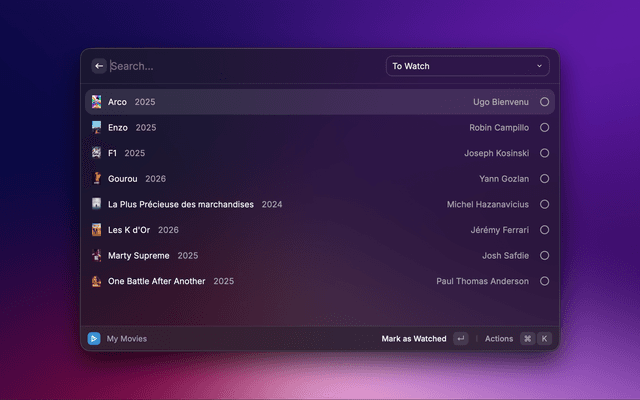Click the Enzo movie poster icon
This screenshot has width=640, height=400.
pos(97,128)
